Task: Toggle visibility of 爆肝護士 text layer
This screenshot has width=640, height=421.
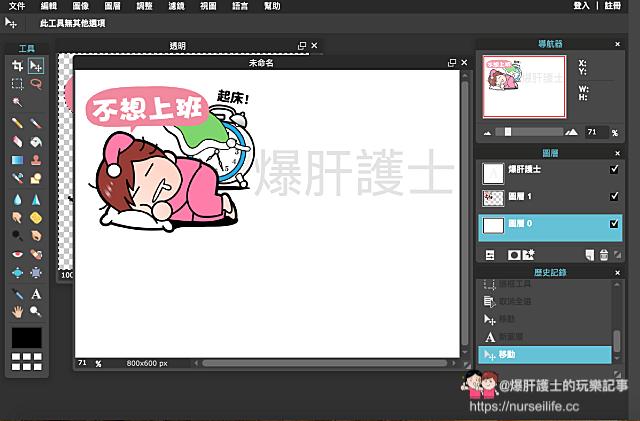Action: (x=614, y=169)
